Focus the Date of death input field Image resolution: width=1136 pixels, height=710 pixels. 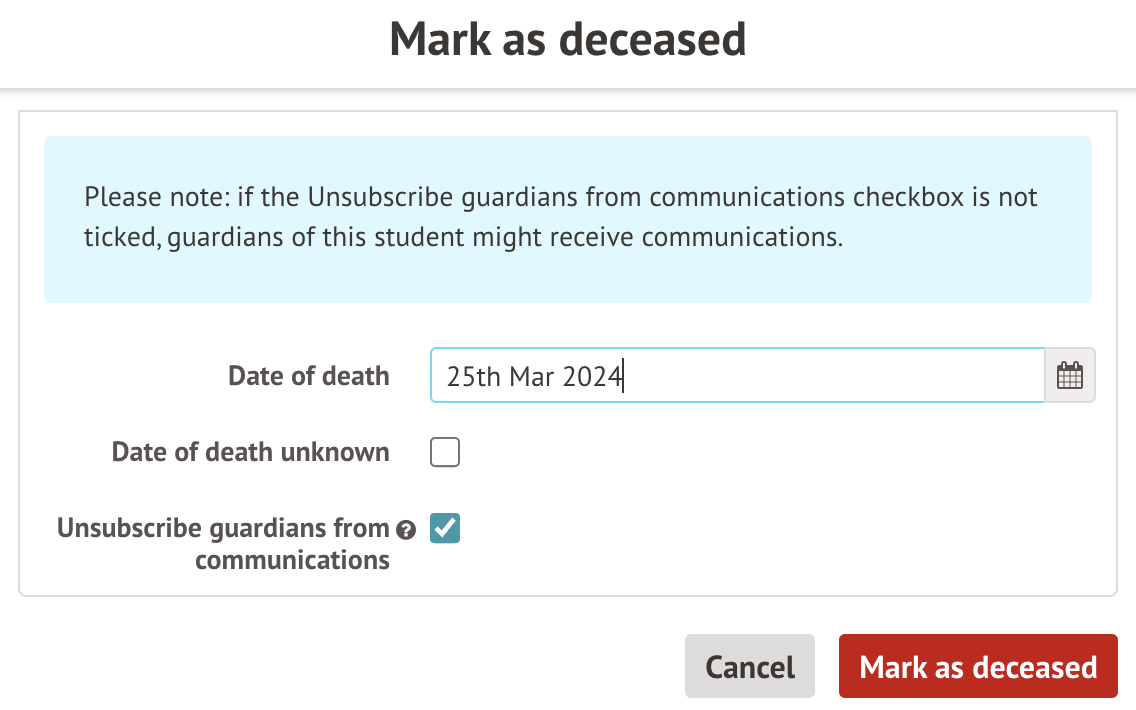coord(736,376)
